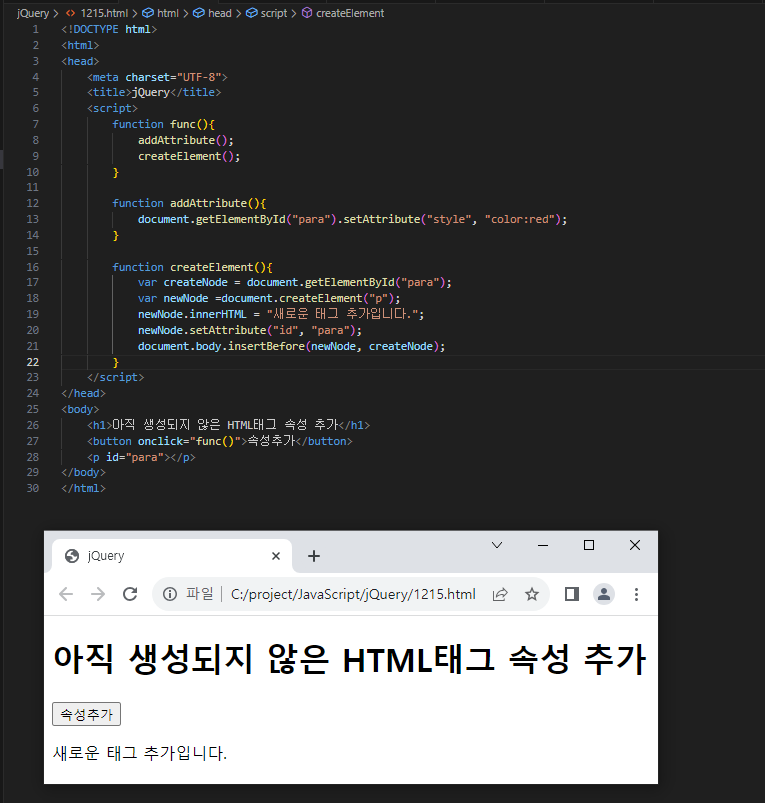Screen dimensions: 765x803
Task: Click the page heading 아직 생성되지 않은 HTML태그
Action: (350, 659)
